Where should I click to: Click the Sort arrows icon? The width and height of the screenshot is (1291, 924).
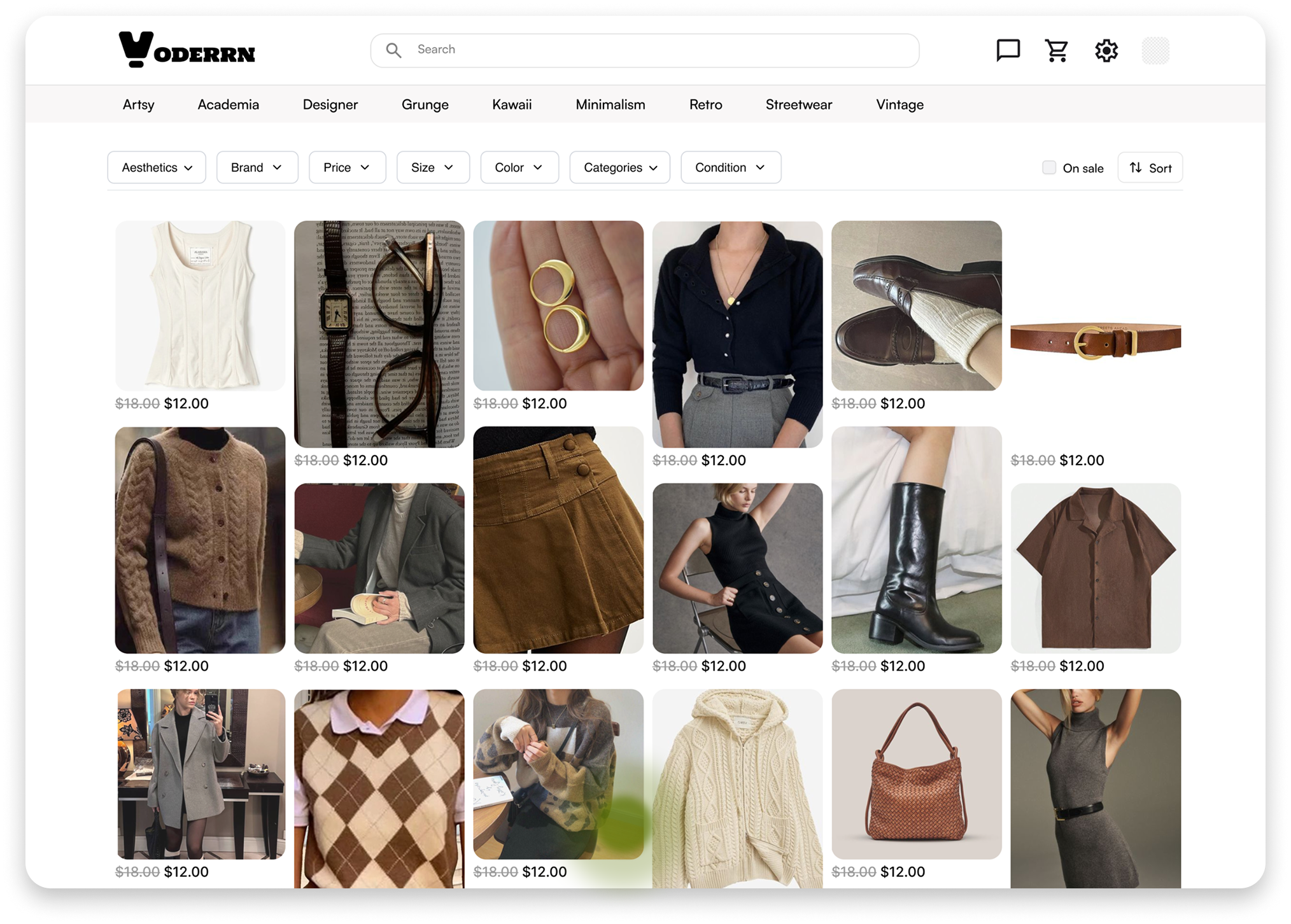click(x=1136, y=167)
